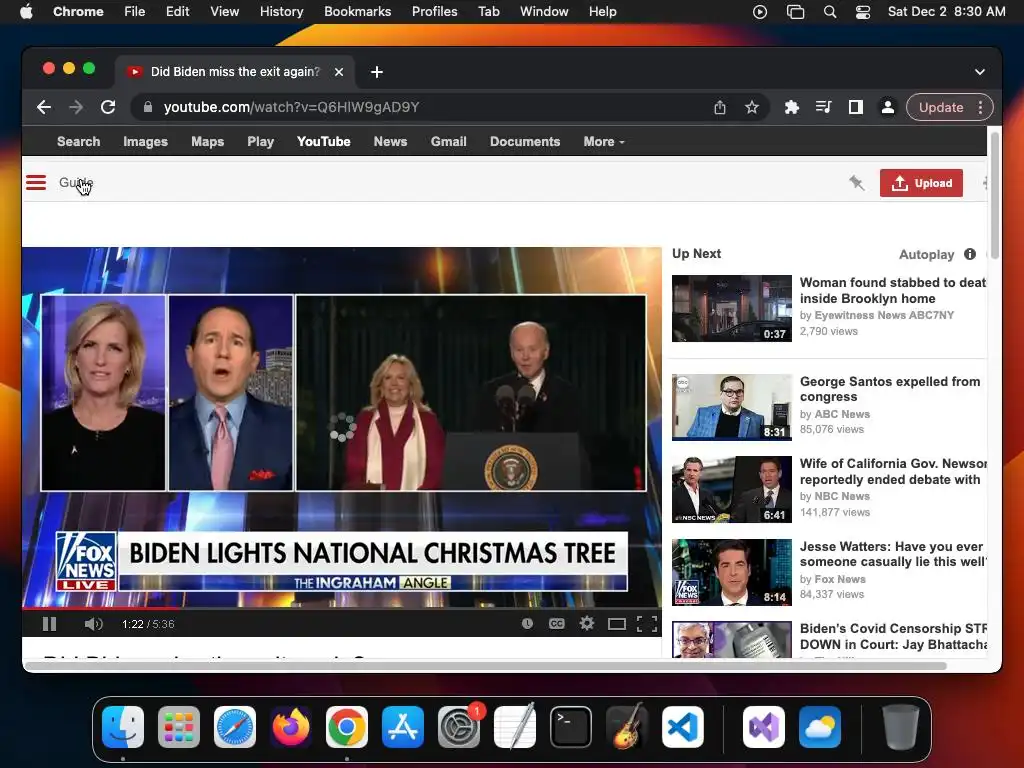Open Chrome extensions puzzle icon

[x=792, y=107]
